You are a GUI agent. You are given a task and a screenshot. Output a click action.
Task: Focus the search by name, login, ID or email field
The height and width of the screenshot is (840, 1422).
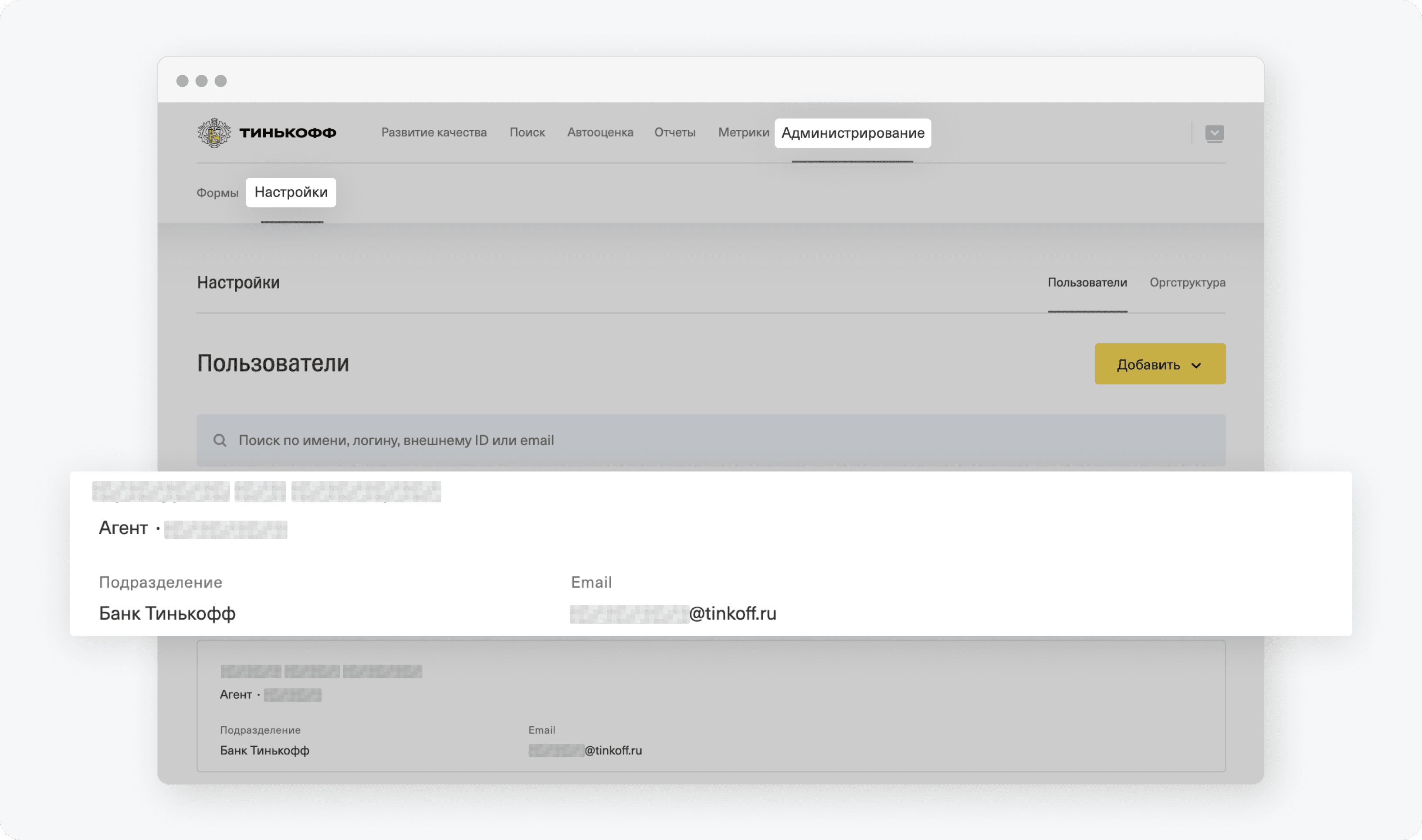click(711, 440)
